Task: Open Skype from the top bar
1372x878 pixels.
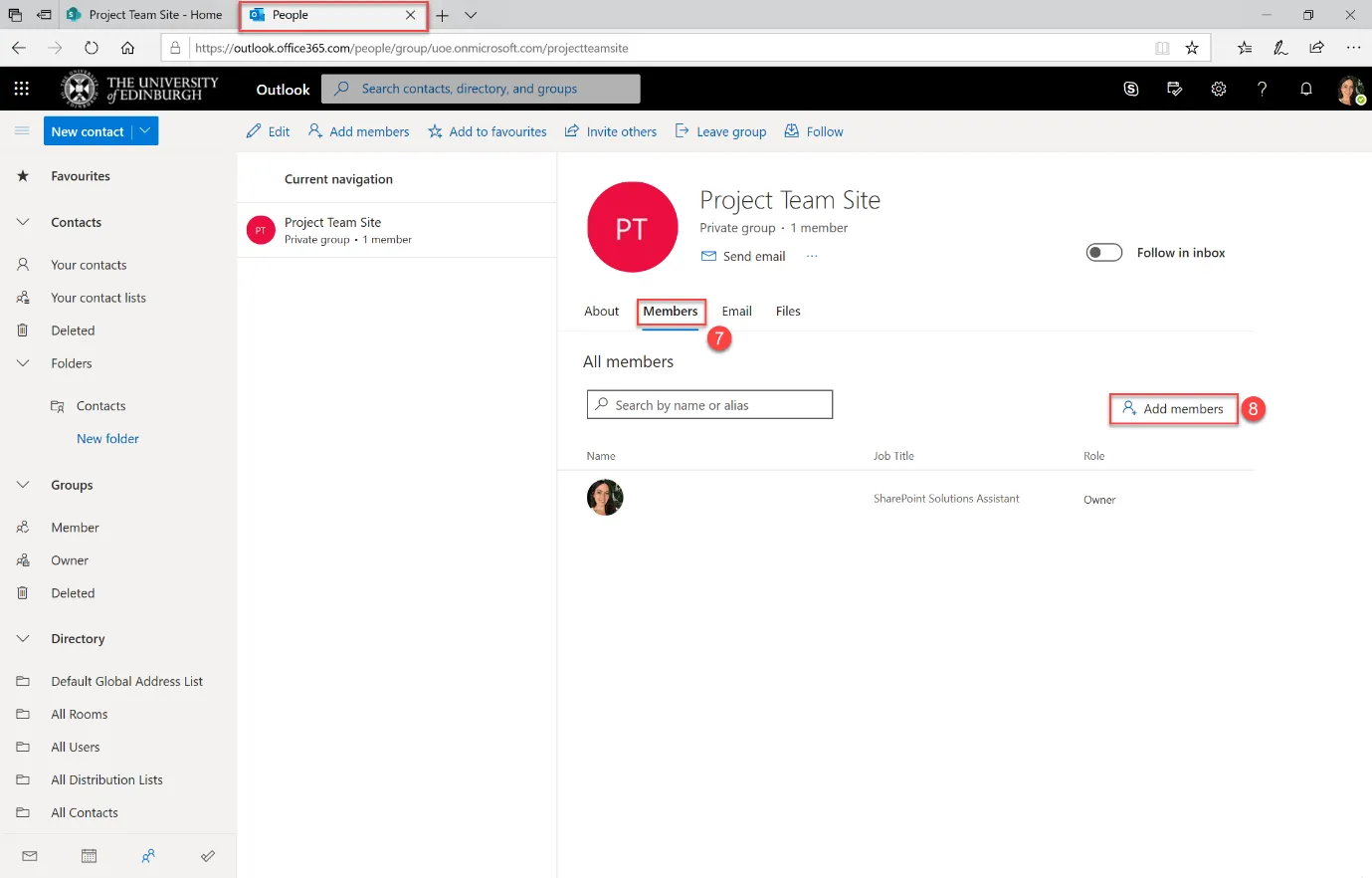Action: [1130, 89]
